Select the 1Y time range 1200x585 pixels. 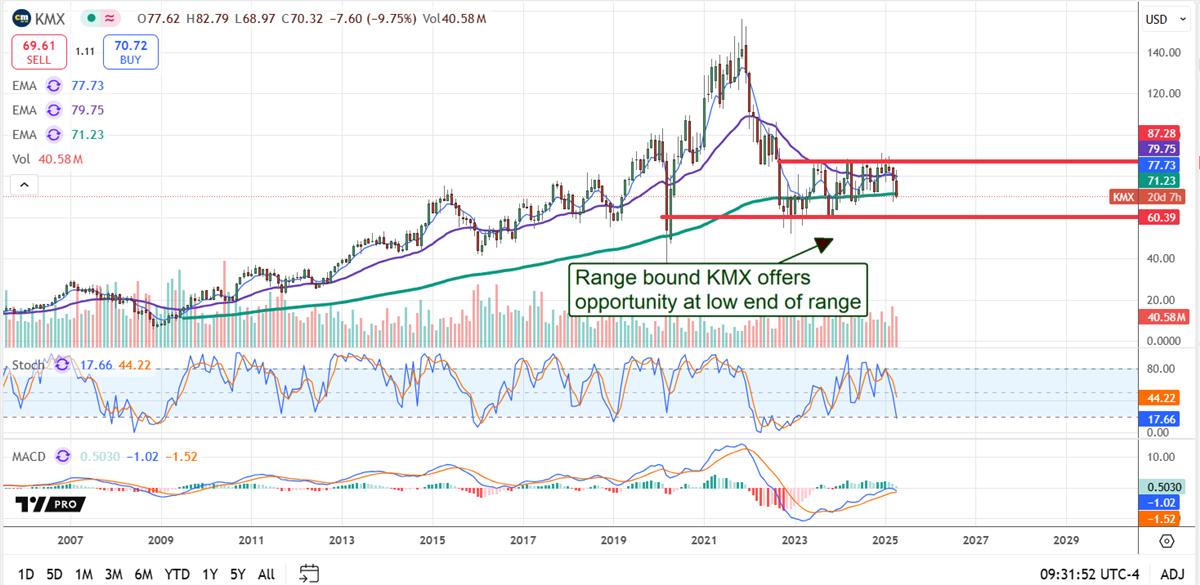(x=210, y=574)
